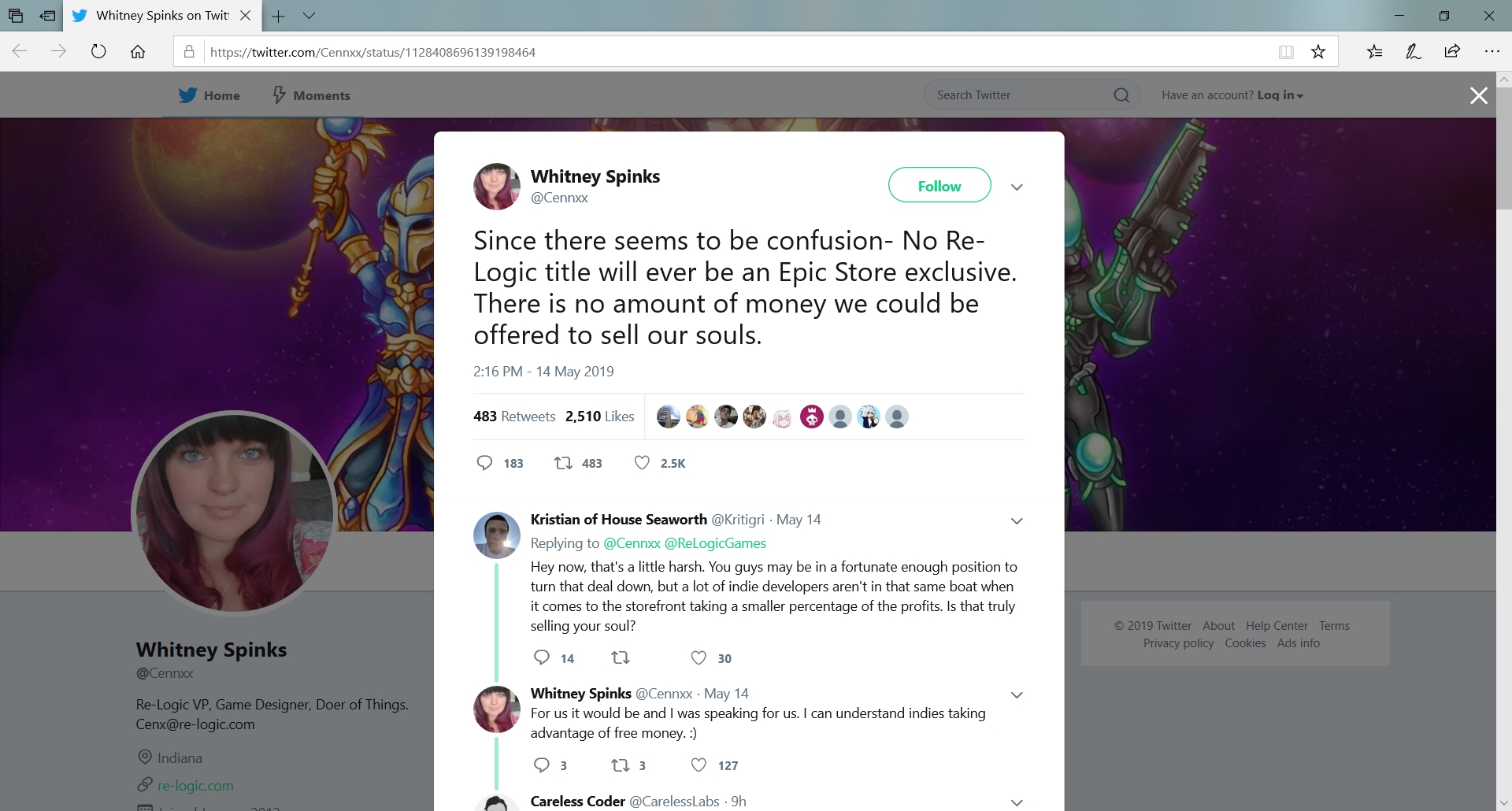Viewport: 1512px width, 811px height.
Task: Reload the page with the refresh icon
Action: pos(98,51)
